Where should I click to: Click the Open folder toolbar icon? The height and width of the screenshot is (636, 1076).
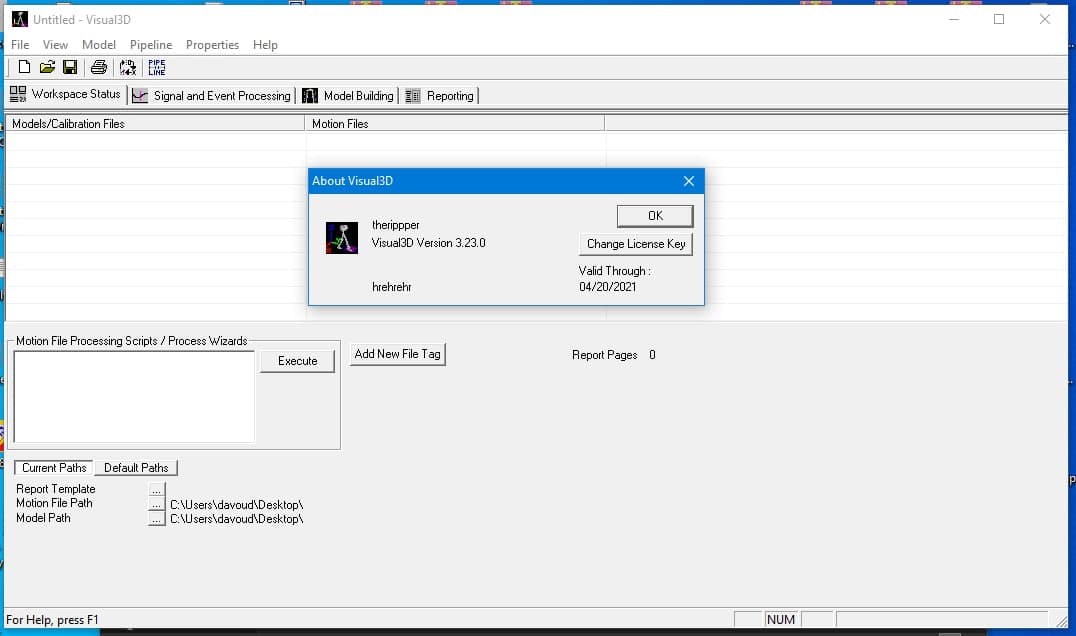pos(47,67)
